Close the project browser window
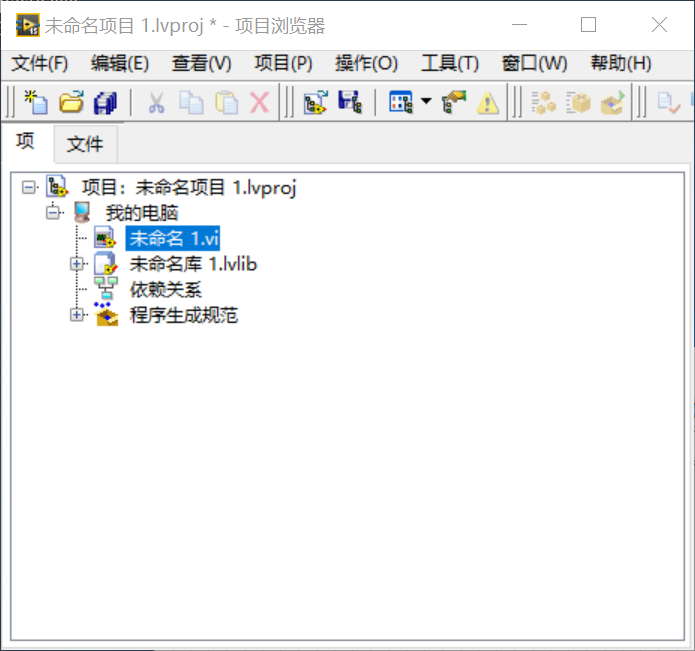 point(659,25)
